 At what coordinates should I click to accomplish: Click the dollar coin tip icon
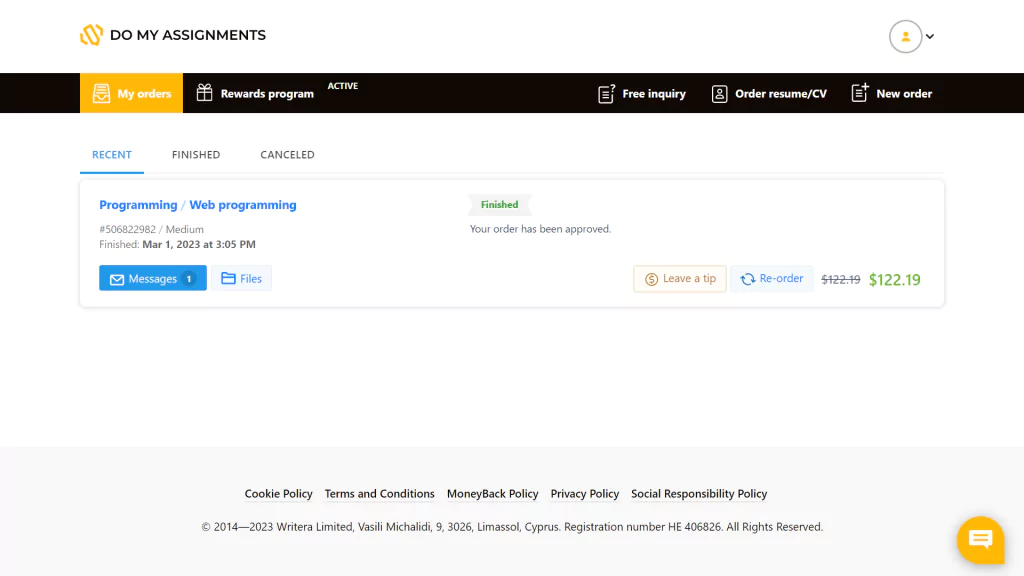pos(651,280)
